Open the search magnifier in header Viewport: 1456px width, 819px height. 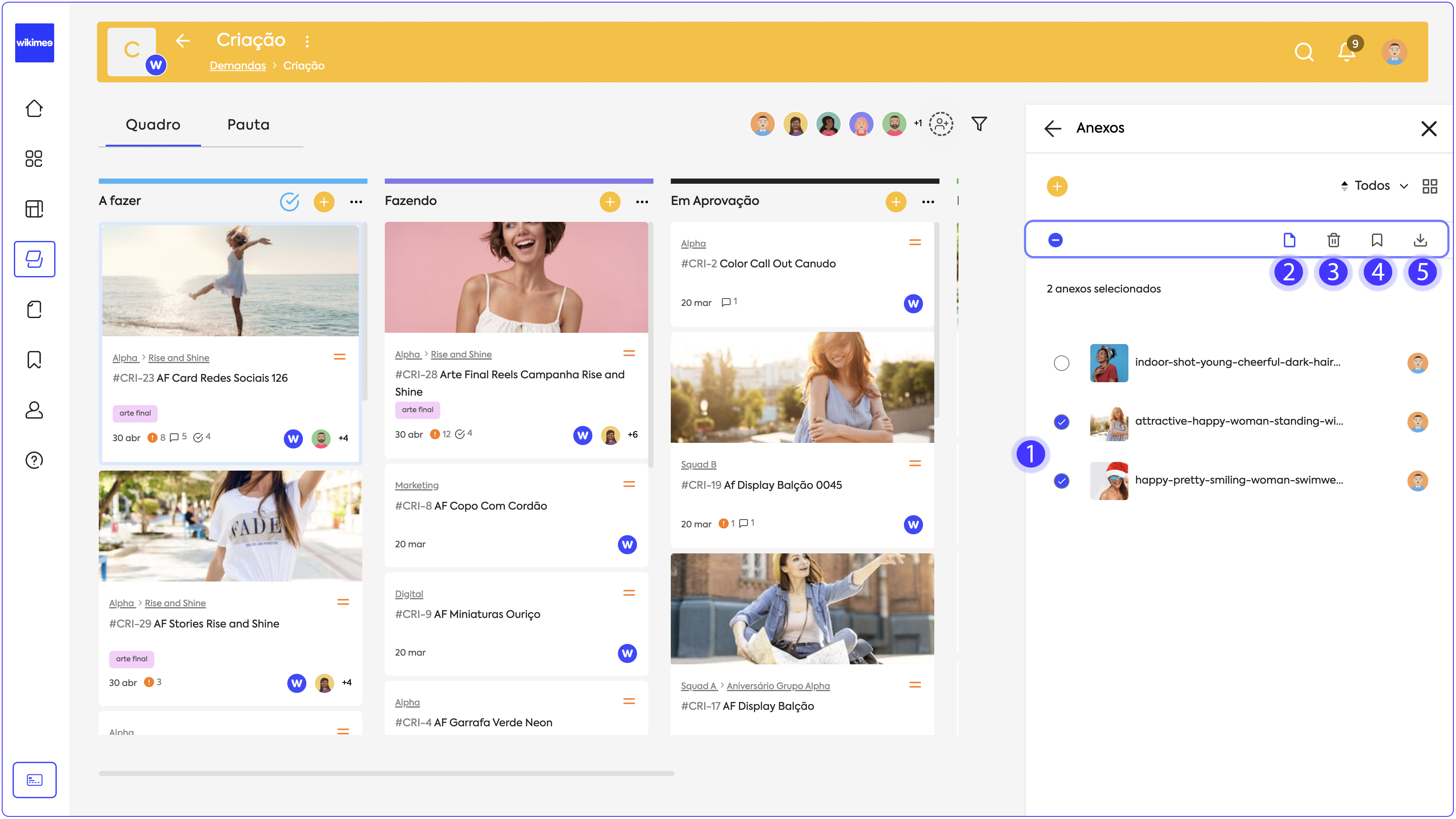tap(1303, 52)
